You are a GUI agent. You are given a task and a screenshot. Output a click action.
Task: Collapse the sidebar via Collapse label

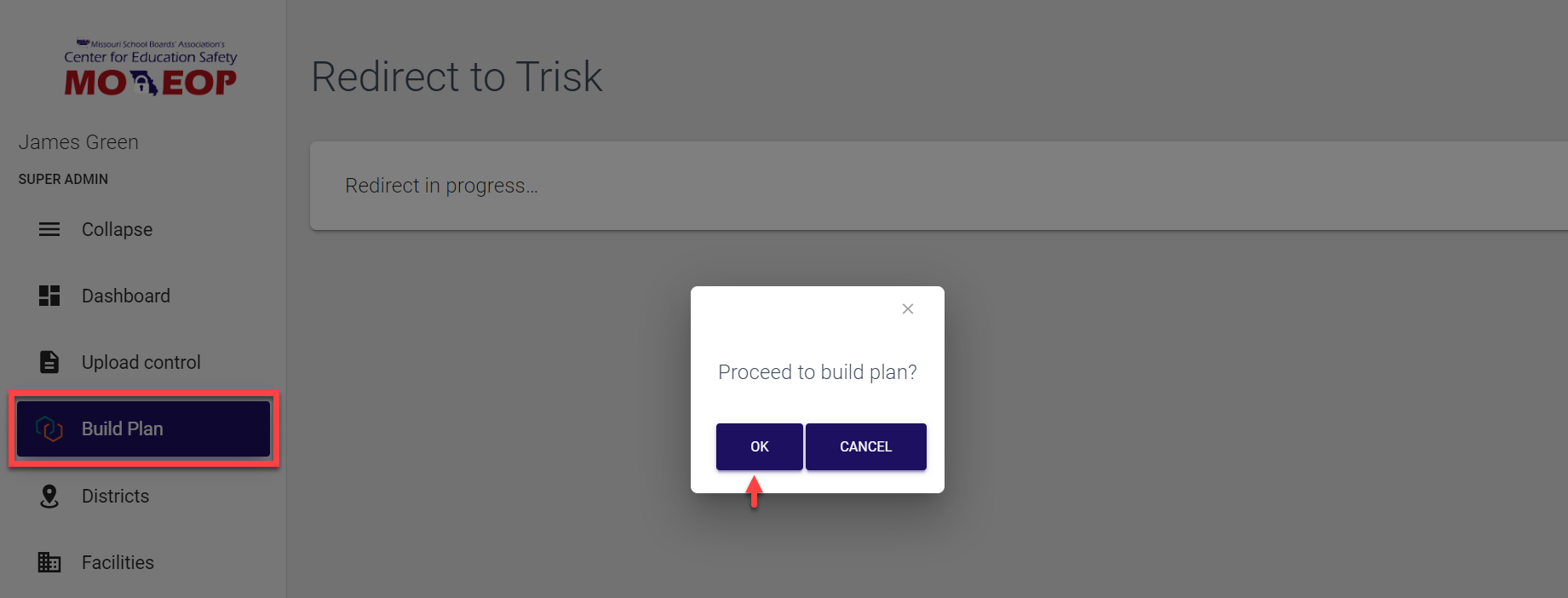tap(117, 229)
